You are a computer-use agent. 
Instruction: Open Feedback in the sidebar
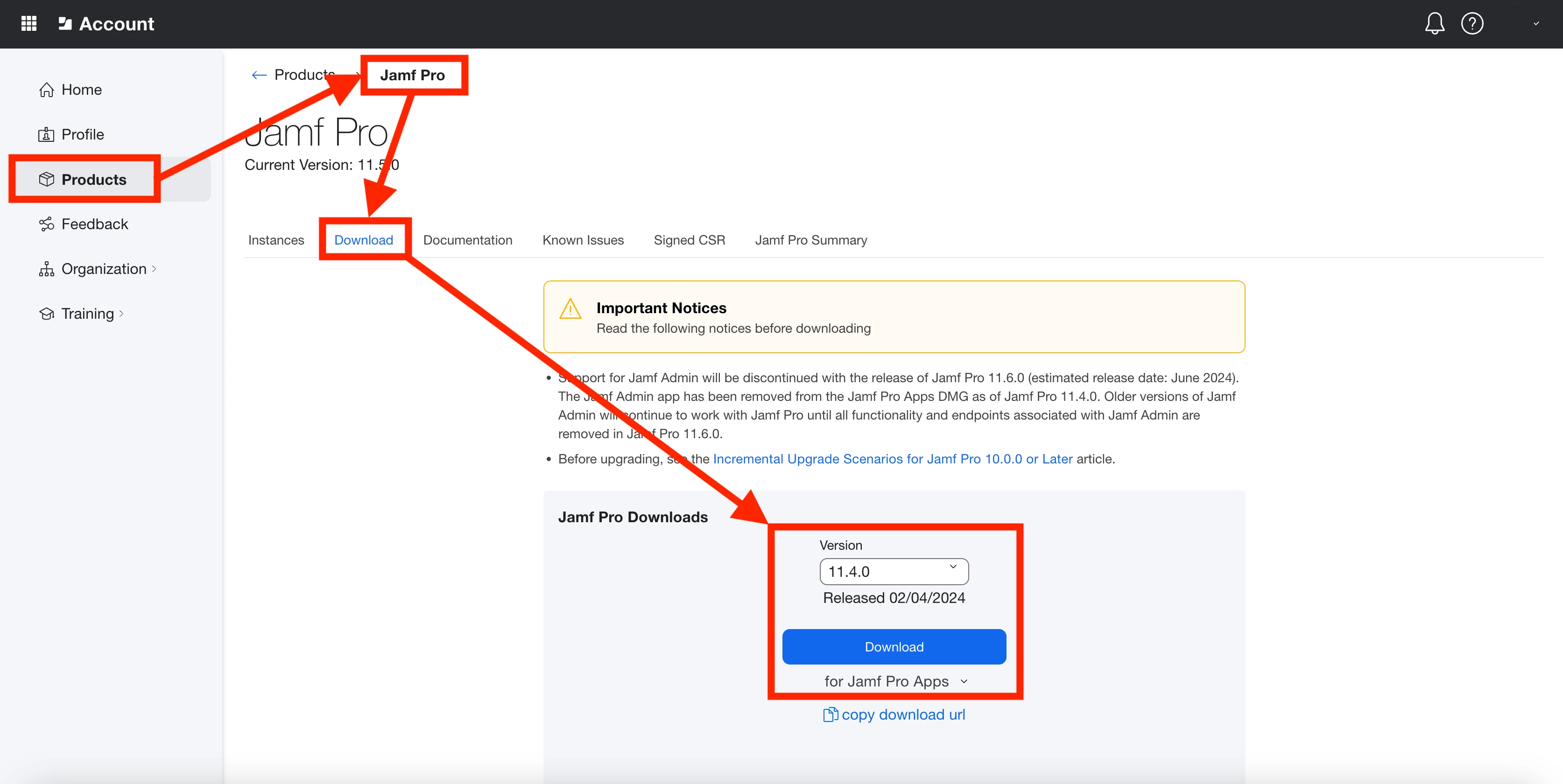(x=95, y=224)
